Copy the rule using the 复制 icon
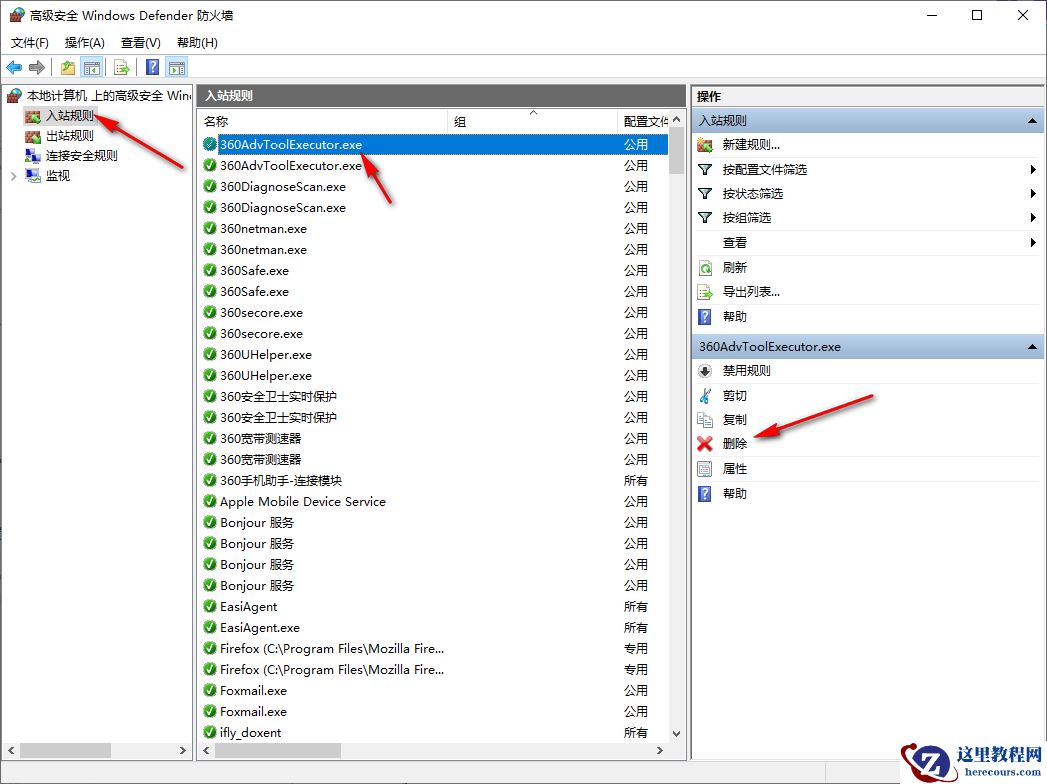Screen dimensions: 1047x784 (735, 419)
